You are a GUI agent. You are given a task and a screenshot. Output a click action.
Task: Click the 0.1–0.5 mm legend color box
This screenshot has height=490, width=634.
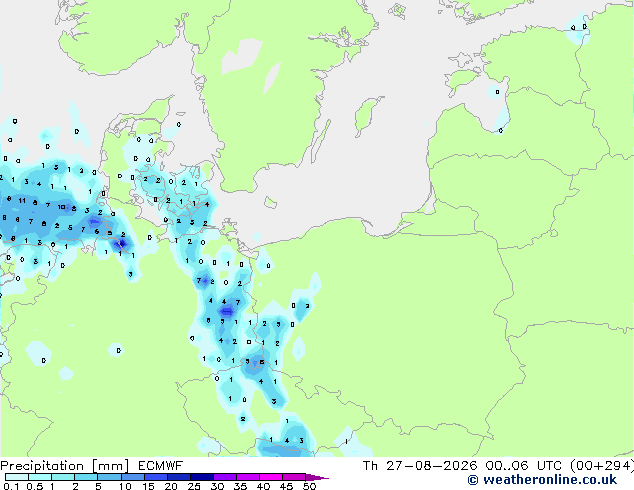[x=17, y=477]
